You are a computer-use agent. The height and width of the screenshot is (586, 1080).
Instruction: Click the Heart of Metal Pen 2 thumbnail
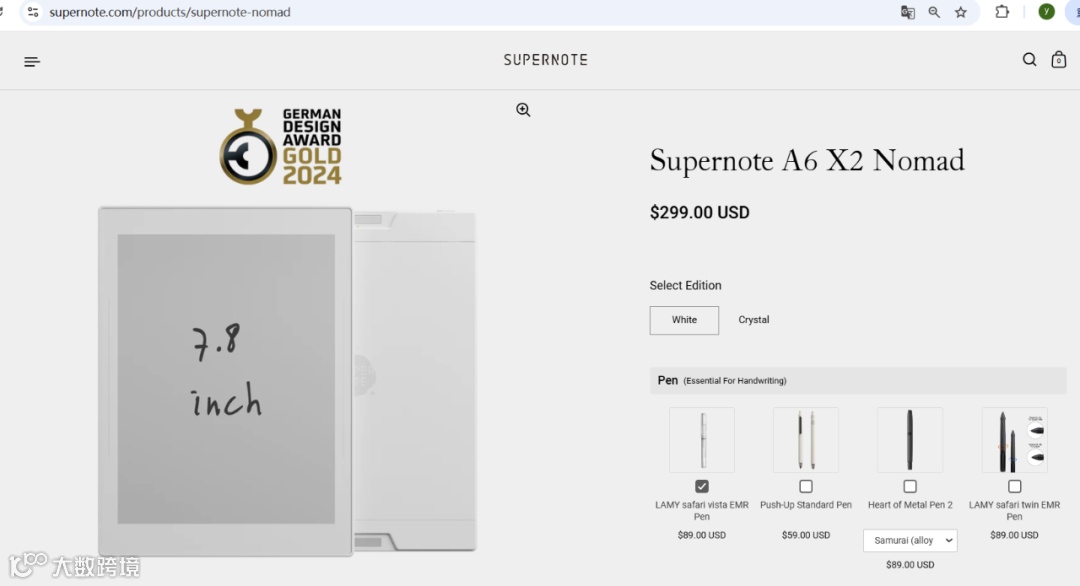(910, 440)
